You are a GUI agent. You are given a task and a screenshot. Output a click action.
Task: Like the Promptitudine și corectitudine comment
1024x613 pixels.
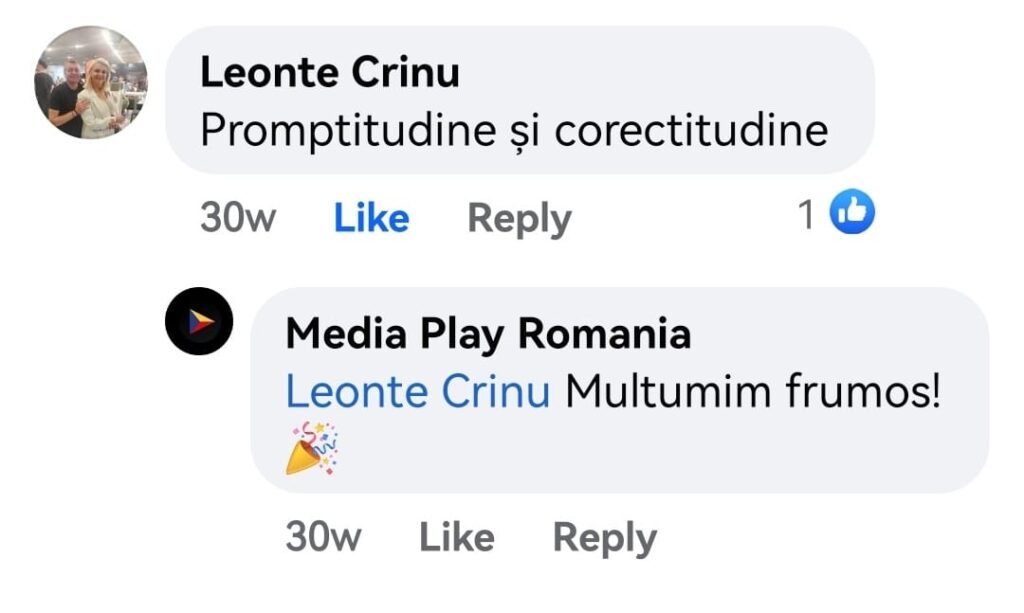(x=371, y=218)
